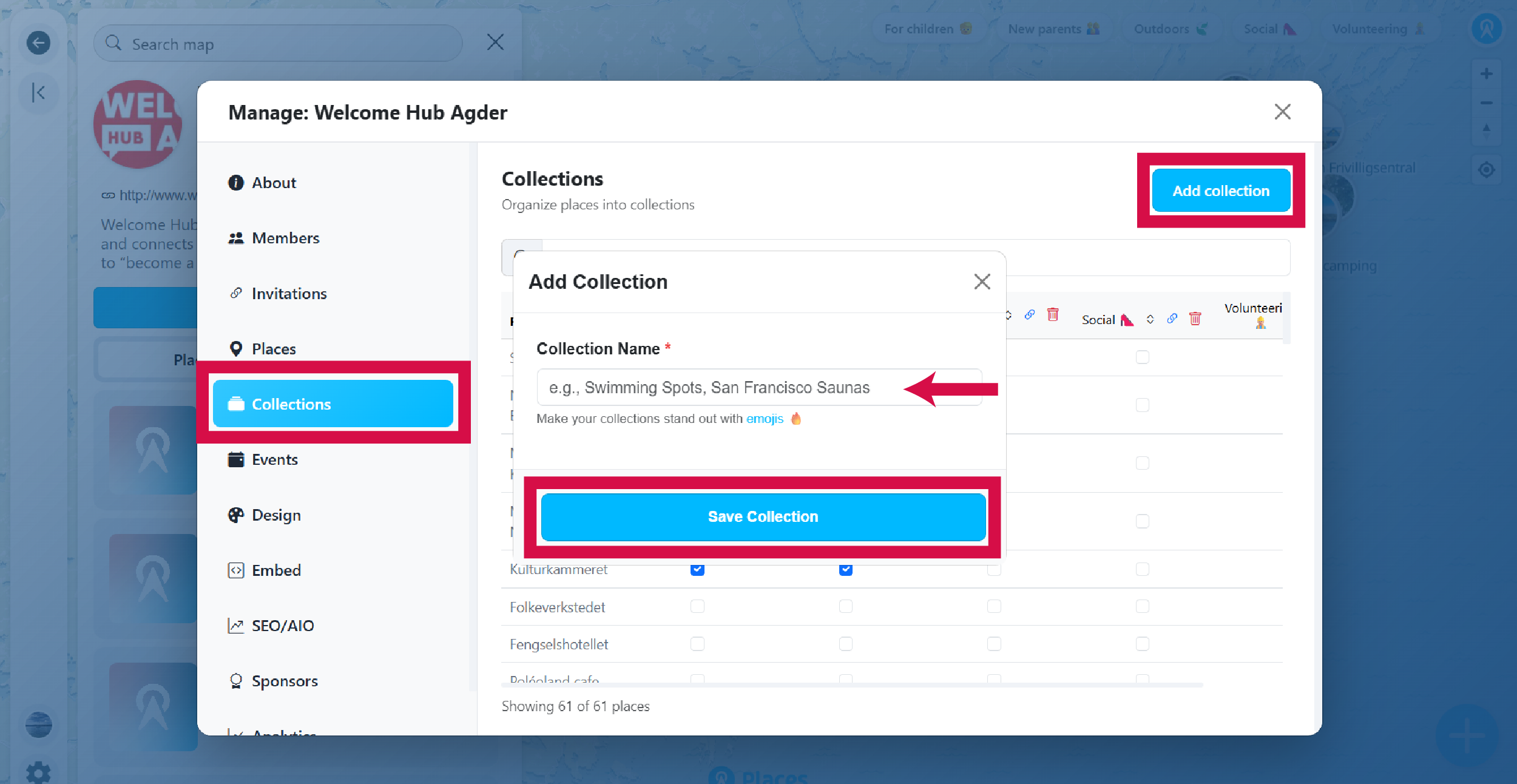Copy the link for the Social collection
The width and height of the screenshot is (1517, 784).
[x=1172, y=319]
